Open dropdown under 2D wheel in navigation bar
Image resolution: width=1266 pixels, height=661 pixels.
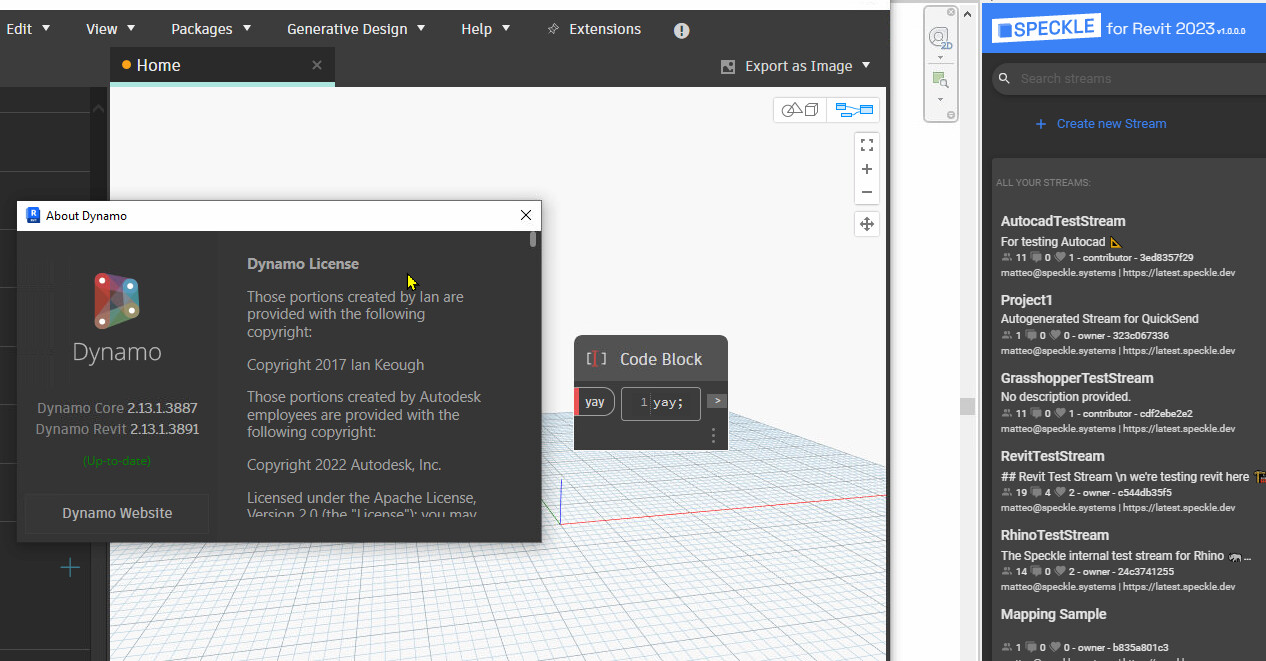pos(940,57)
